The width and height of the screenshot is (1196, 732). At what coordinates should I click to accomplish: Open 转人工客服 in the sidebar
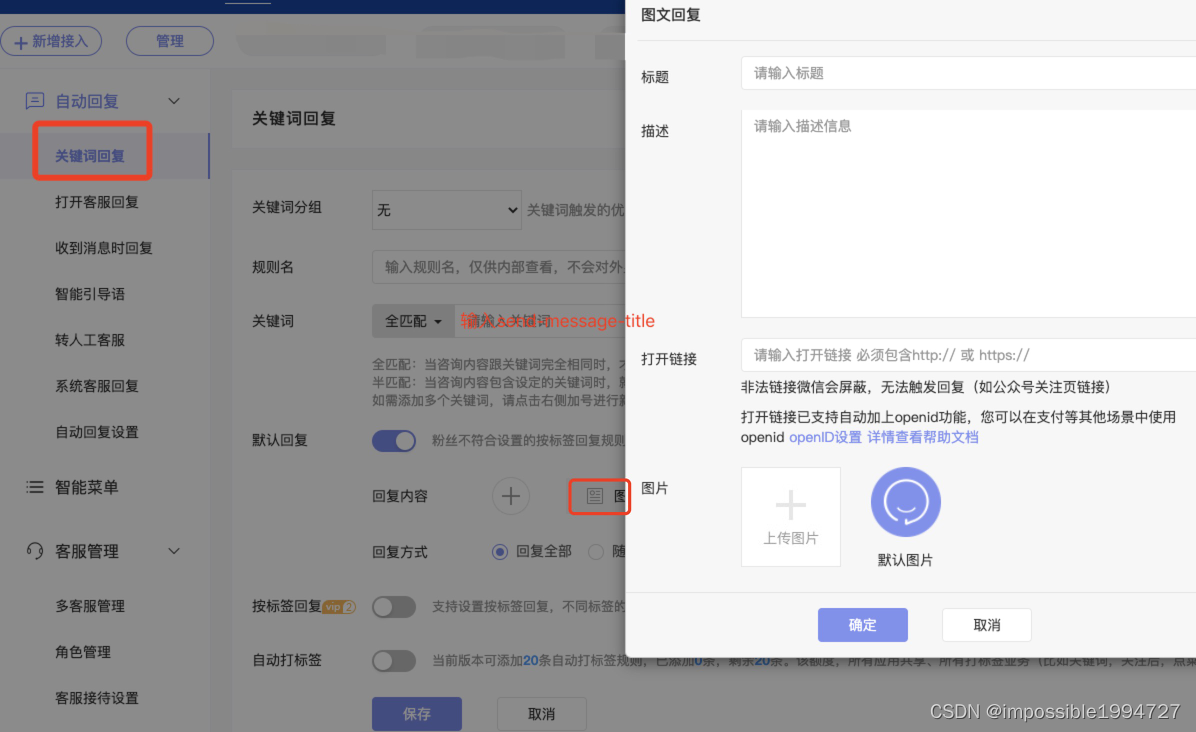click(90, 340)
